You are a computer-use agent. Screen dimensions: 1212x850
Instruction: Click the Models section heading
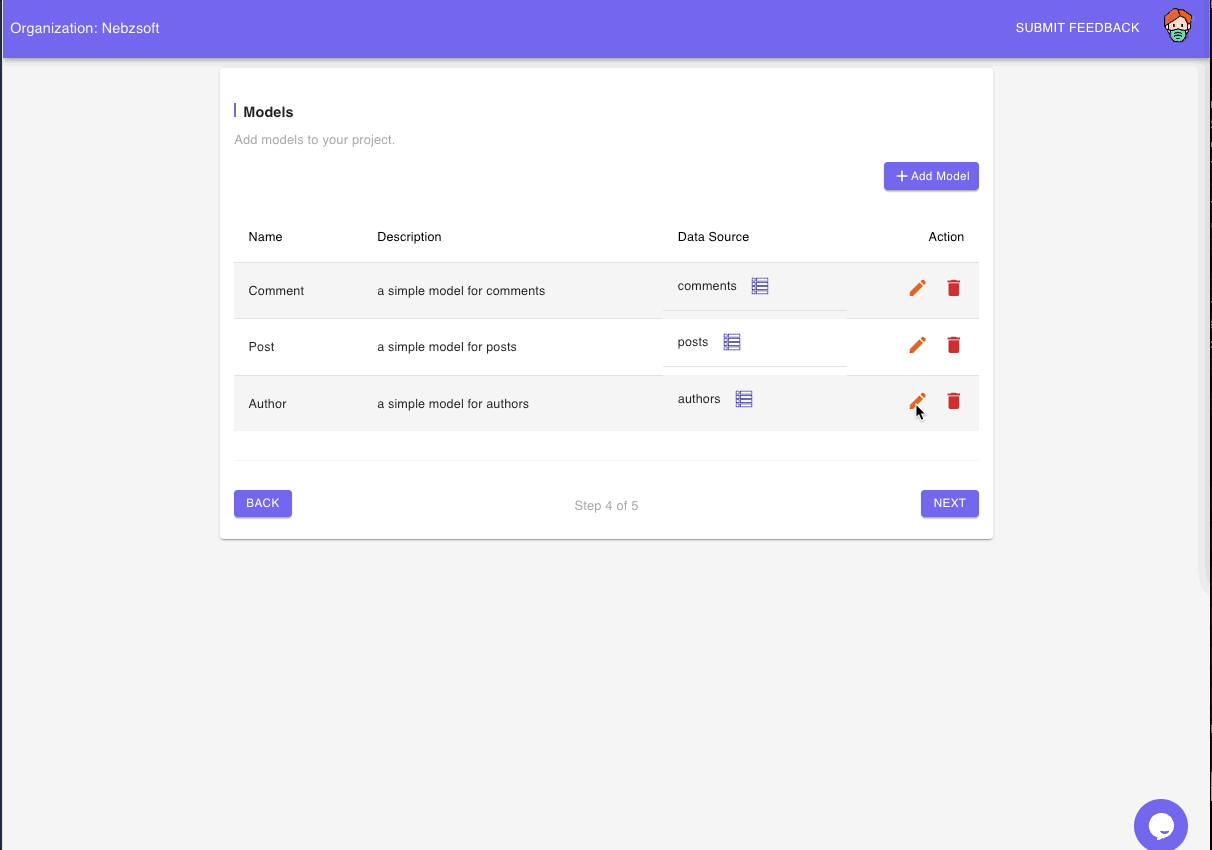[268, 112]
